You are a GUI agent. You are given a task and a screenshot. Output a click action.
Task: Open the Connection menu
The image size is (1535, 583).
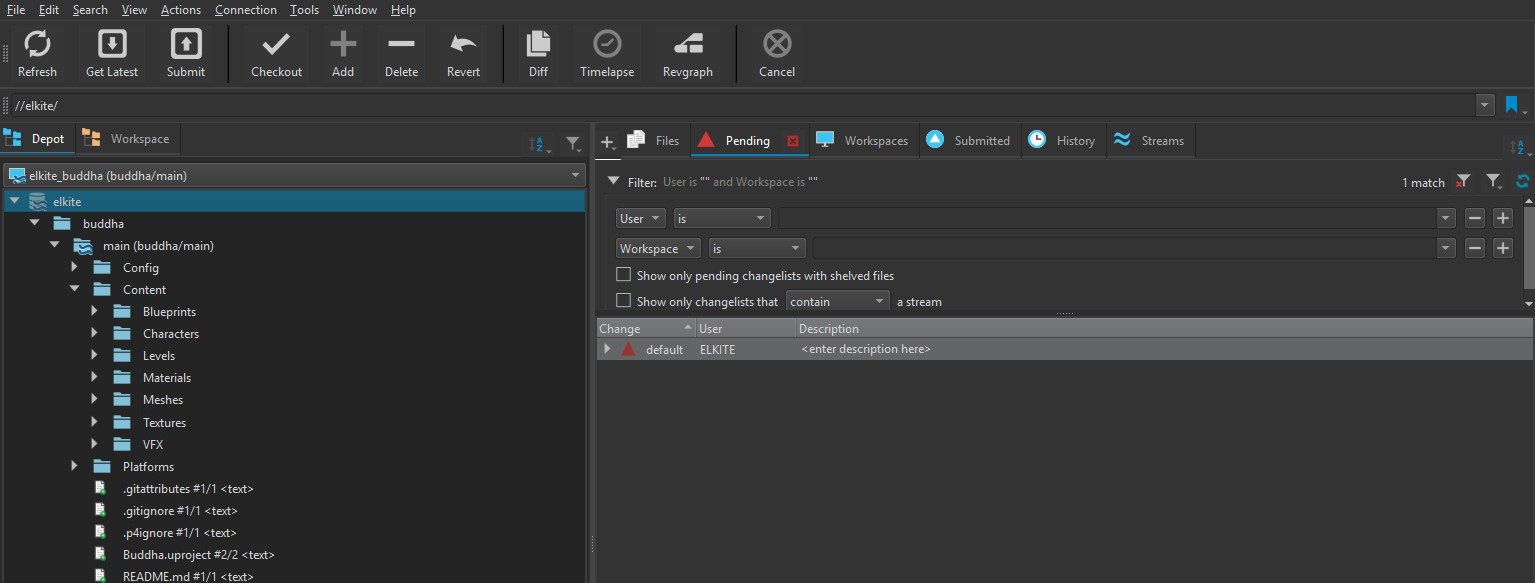pos(245,9)
